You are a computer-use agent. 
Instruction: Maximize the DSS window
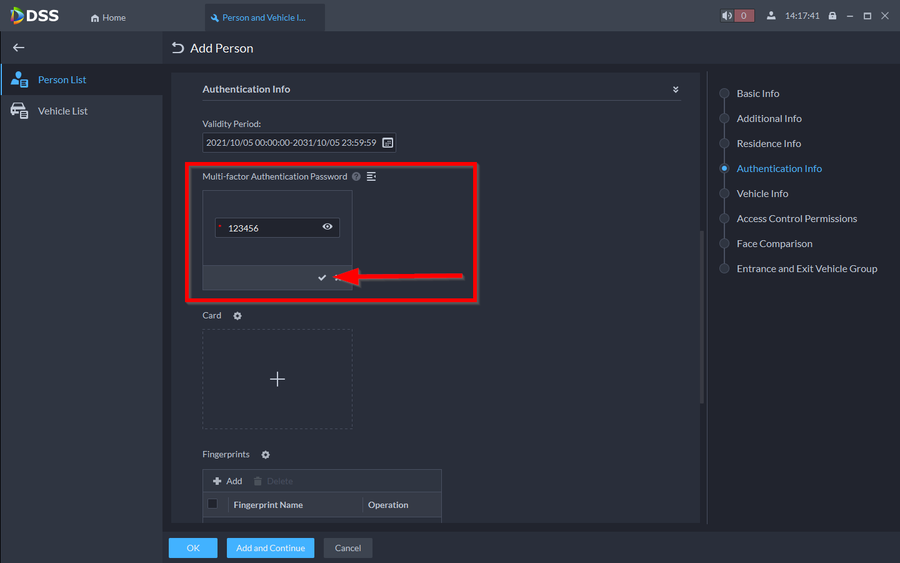[x=867, y=16]
